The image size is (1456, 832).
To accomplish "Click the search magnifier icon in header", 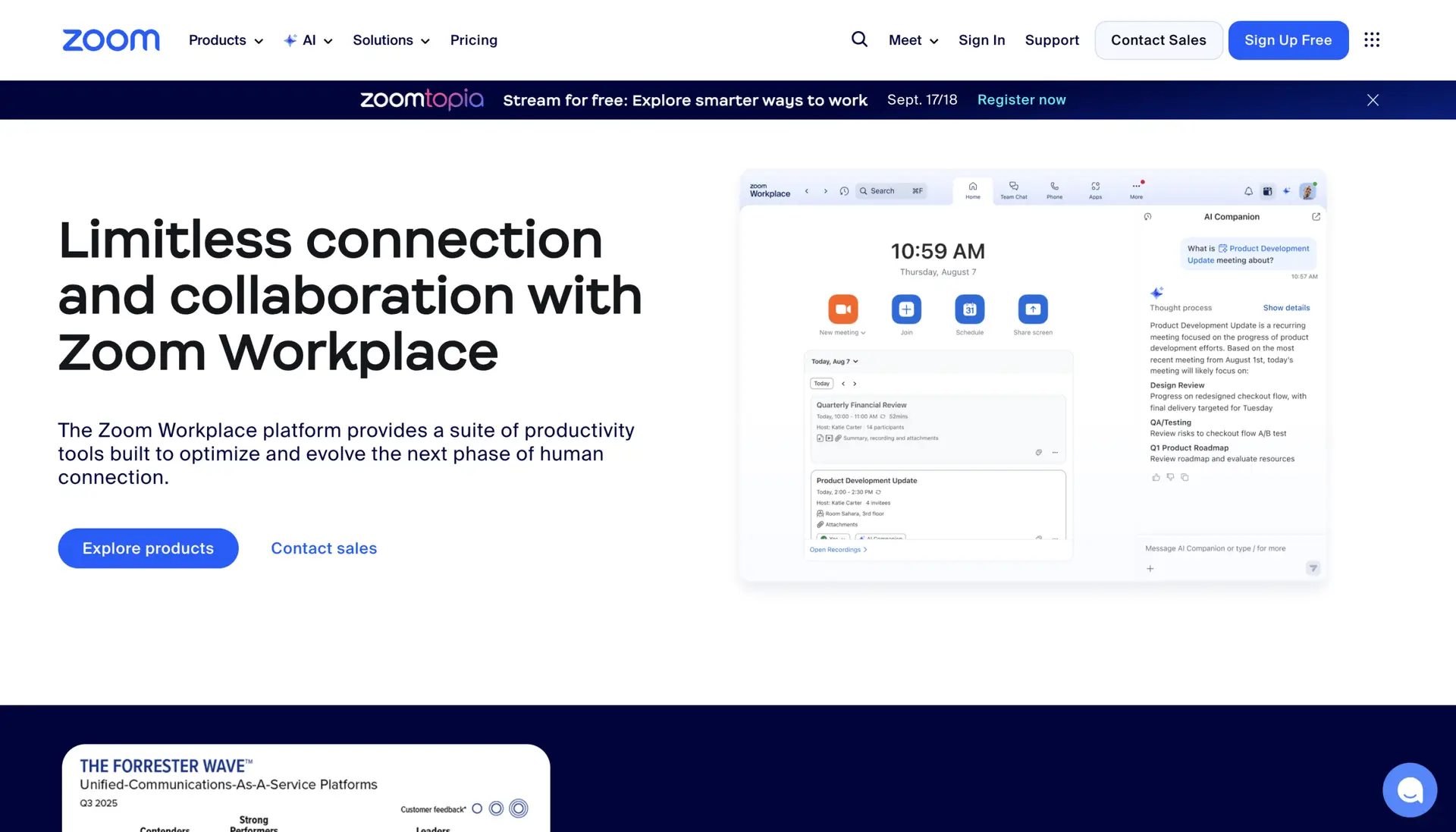I will 858,39.
